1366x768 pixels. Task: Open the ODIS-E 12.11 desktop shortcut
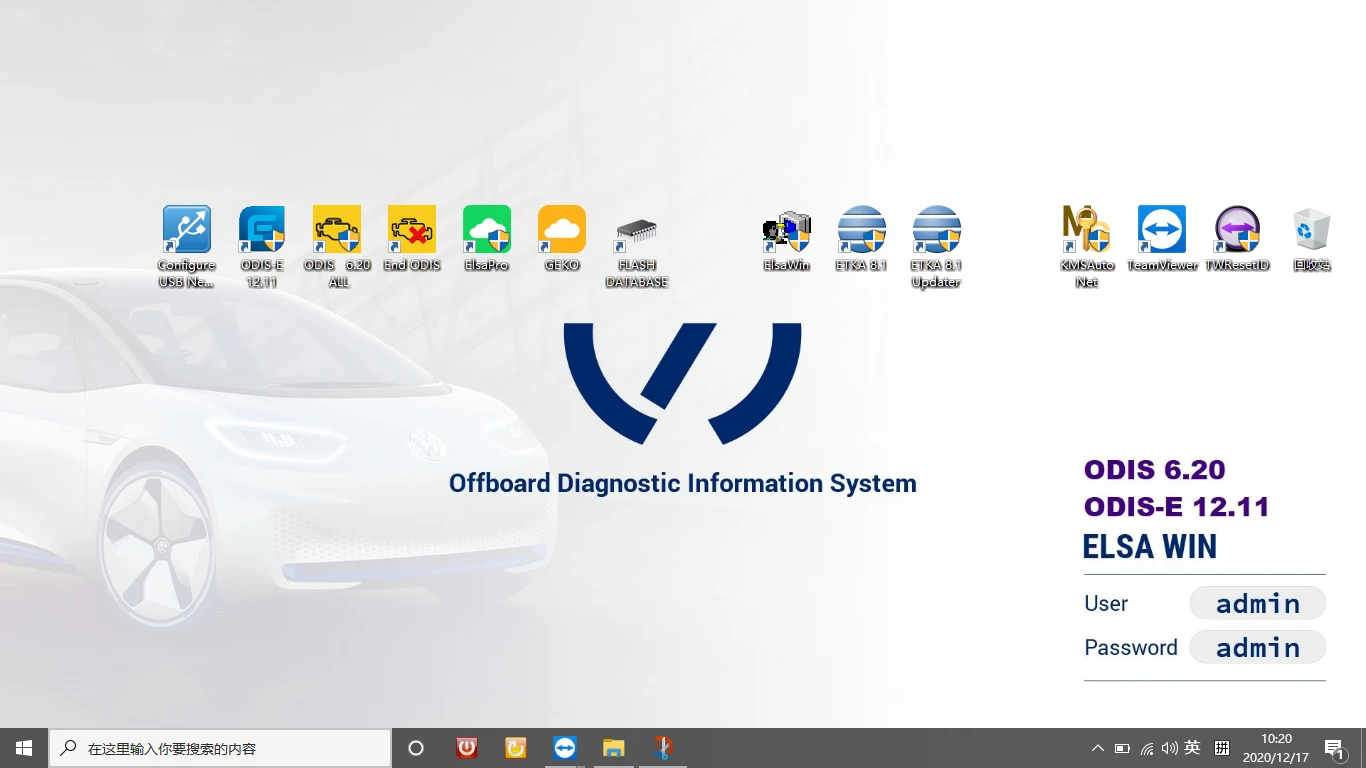click(x=262, y=246)
